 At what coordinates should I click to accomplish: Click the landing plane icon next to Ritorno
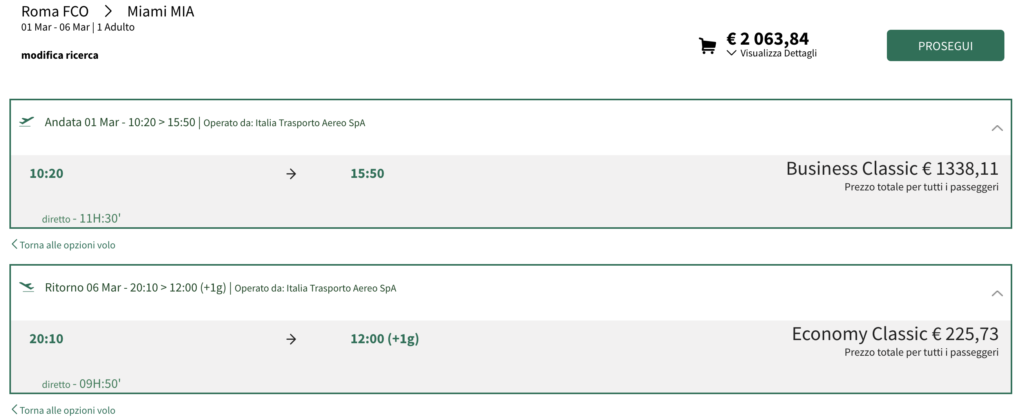pyautogui.click(x=26, y=287)
